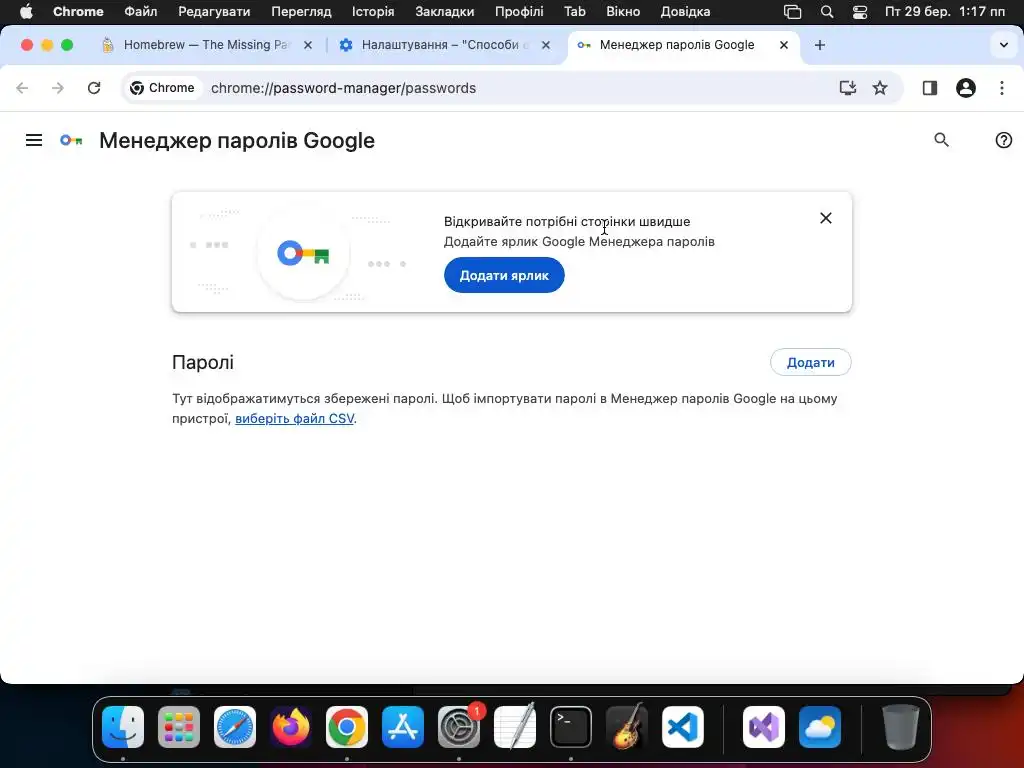Click the Chrome site info chip

coord(163,88)
